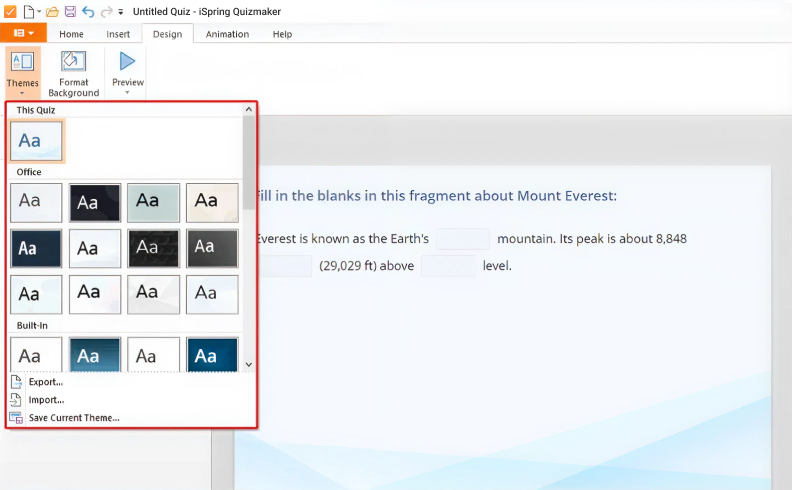Choose the black textured Office theme
Image resolution: width=792 pixels, height=490 pixels.
tap(154, 249)
